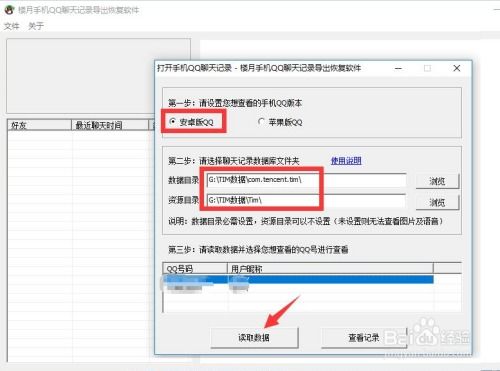The height and width of the screenshot is (371, 500).
Task: Click 浏览 button for 数据目录
Action: (437, 181)
